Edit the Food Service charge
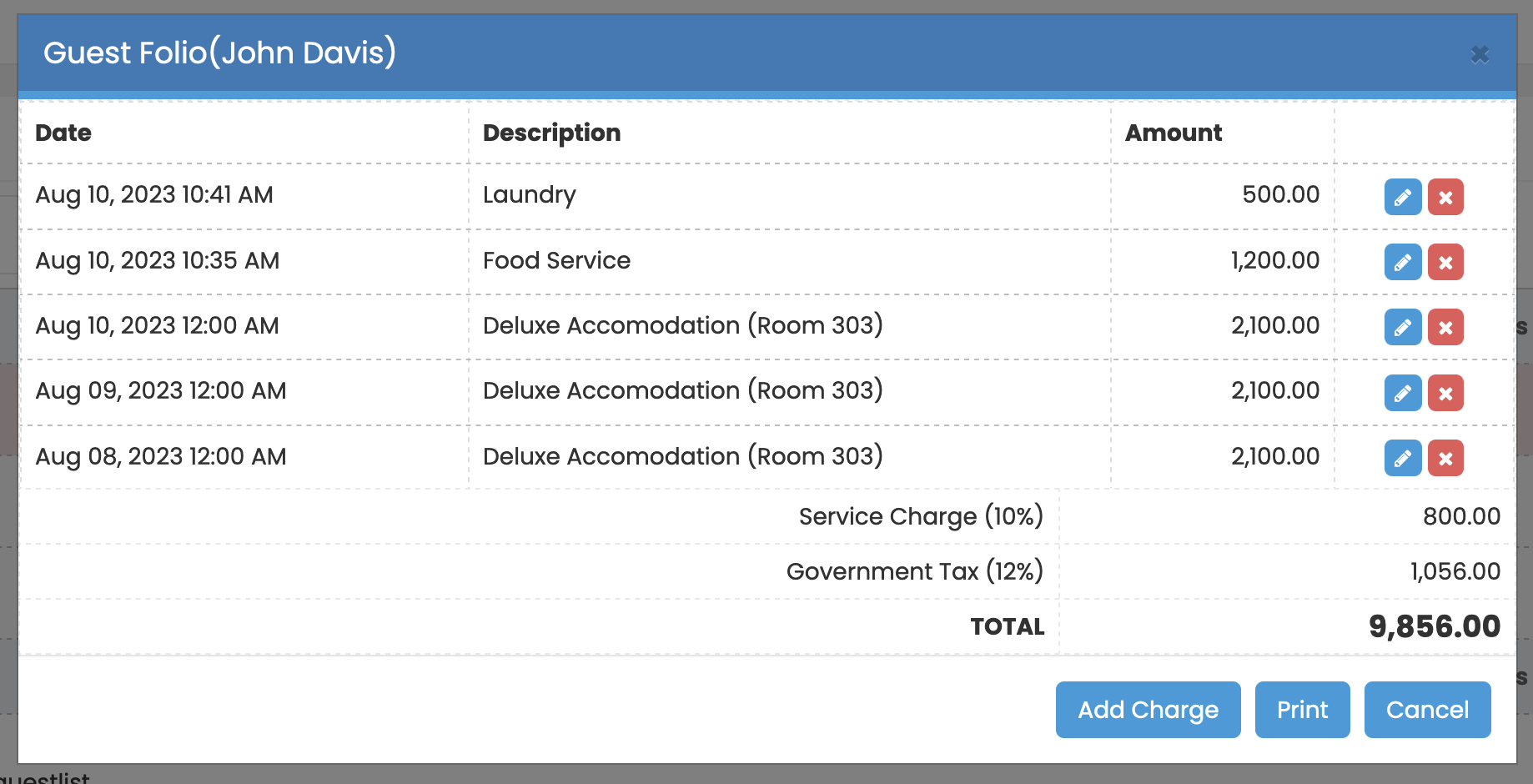Screen dimensions: 1533x784 pyautogui.click(x=1402, y=263)
